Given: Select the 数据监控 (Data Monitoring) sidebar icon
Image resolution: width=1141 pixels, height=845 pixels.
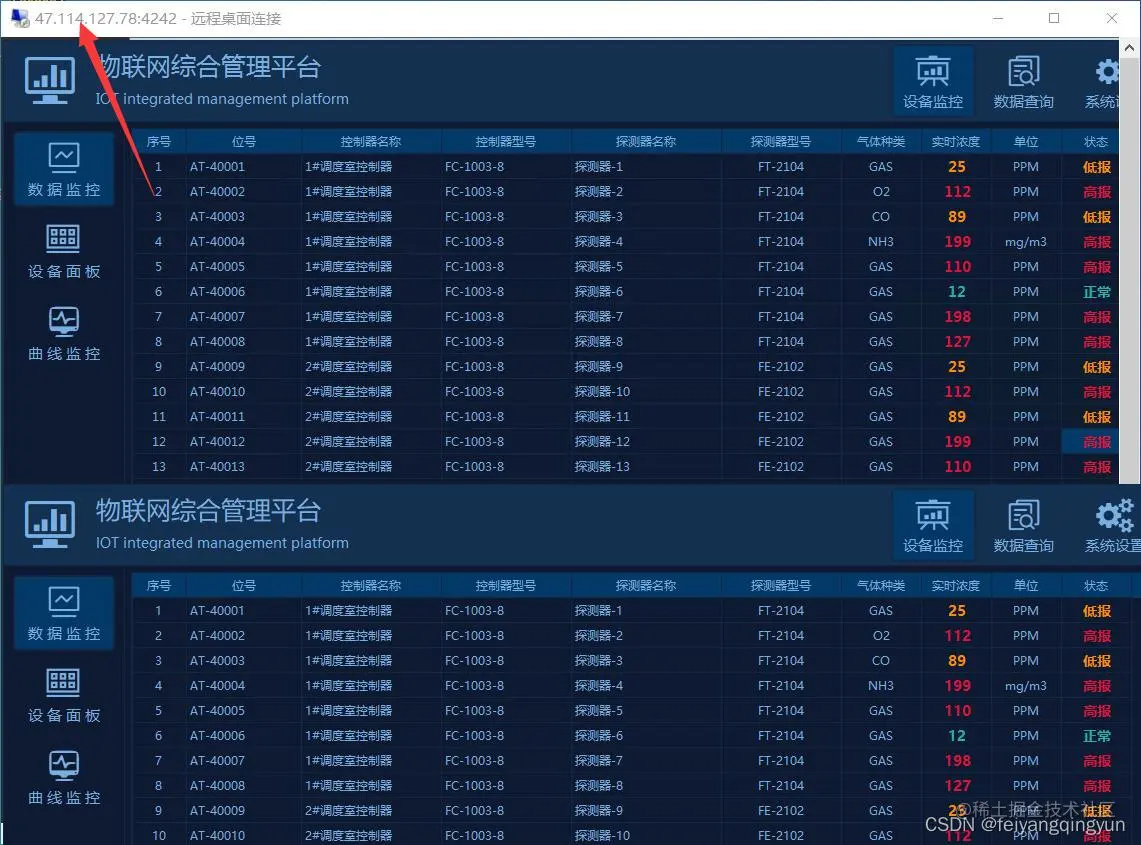Looking at the screenshot, I should (63, 168).
